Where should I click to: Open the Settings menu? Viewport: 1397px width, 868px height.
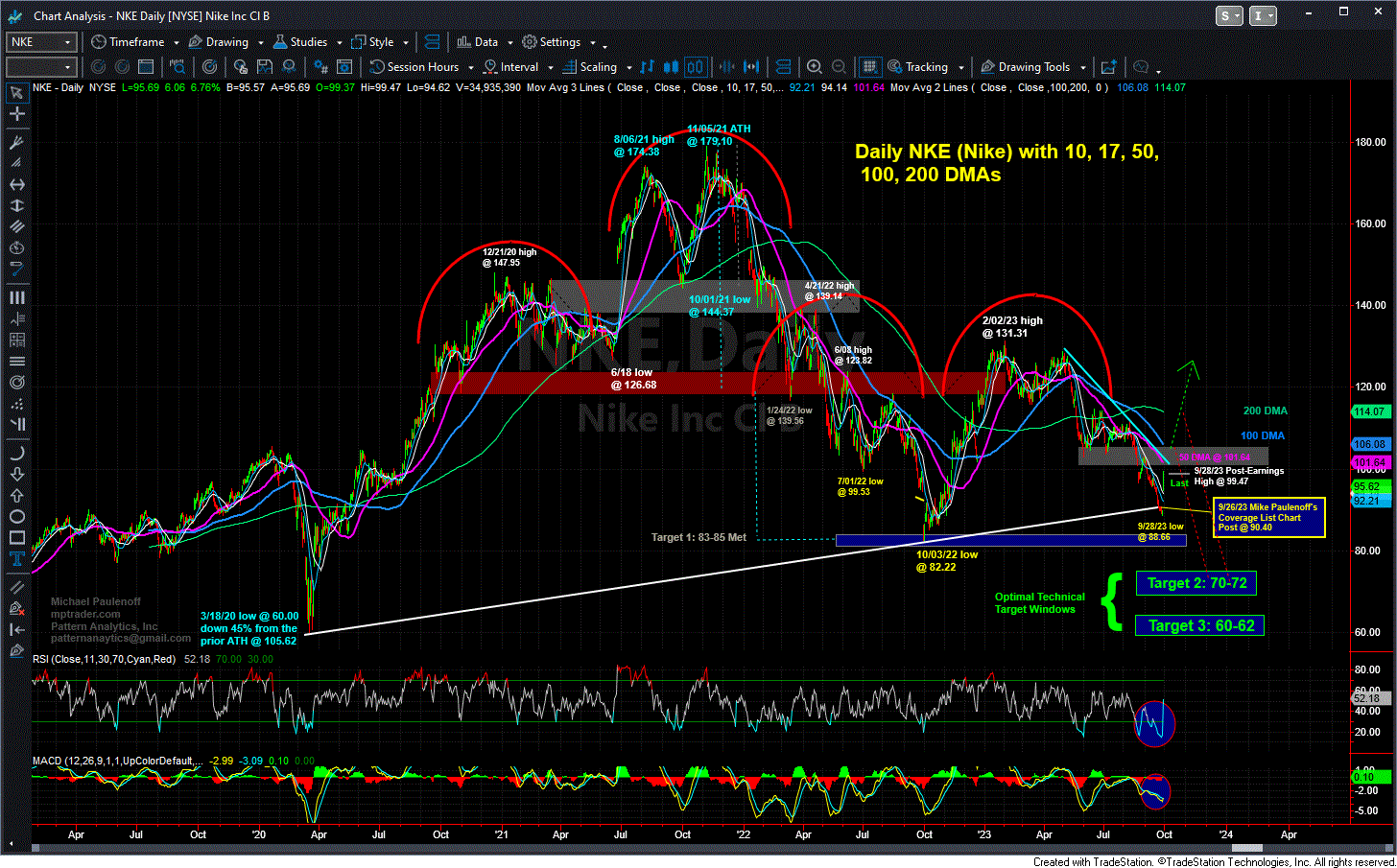(552, 42)
